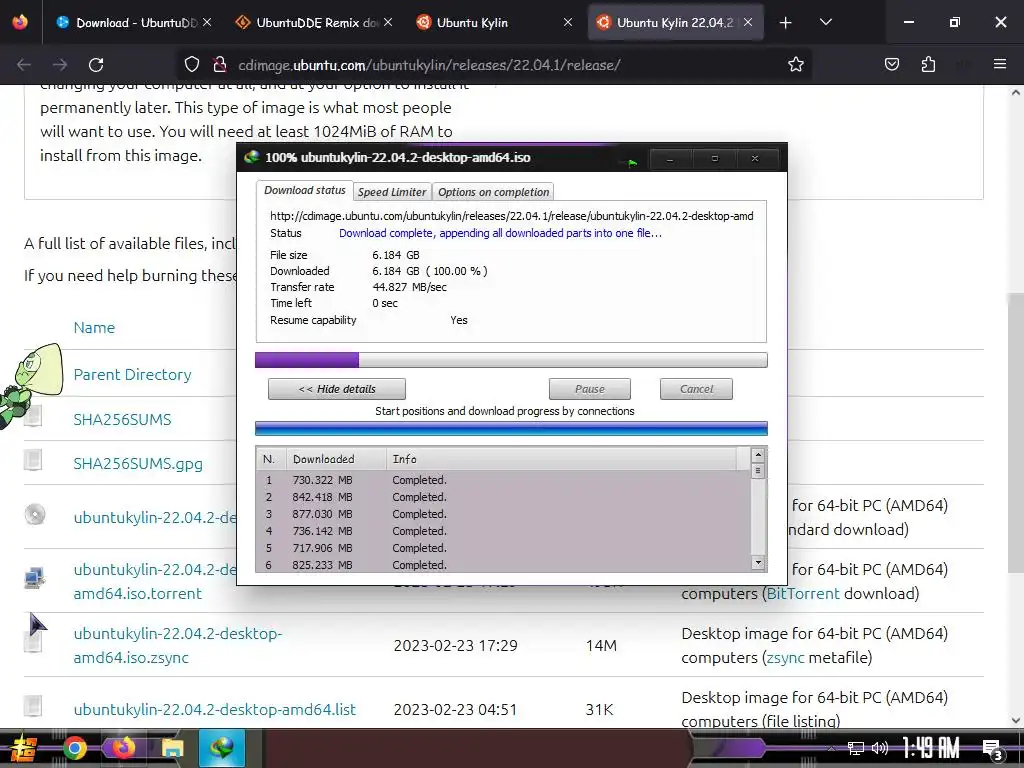This screenshot has width=1024, height=768.
Task: Click the browser address bar URL
Action: [x=429, y=65]
